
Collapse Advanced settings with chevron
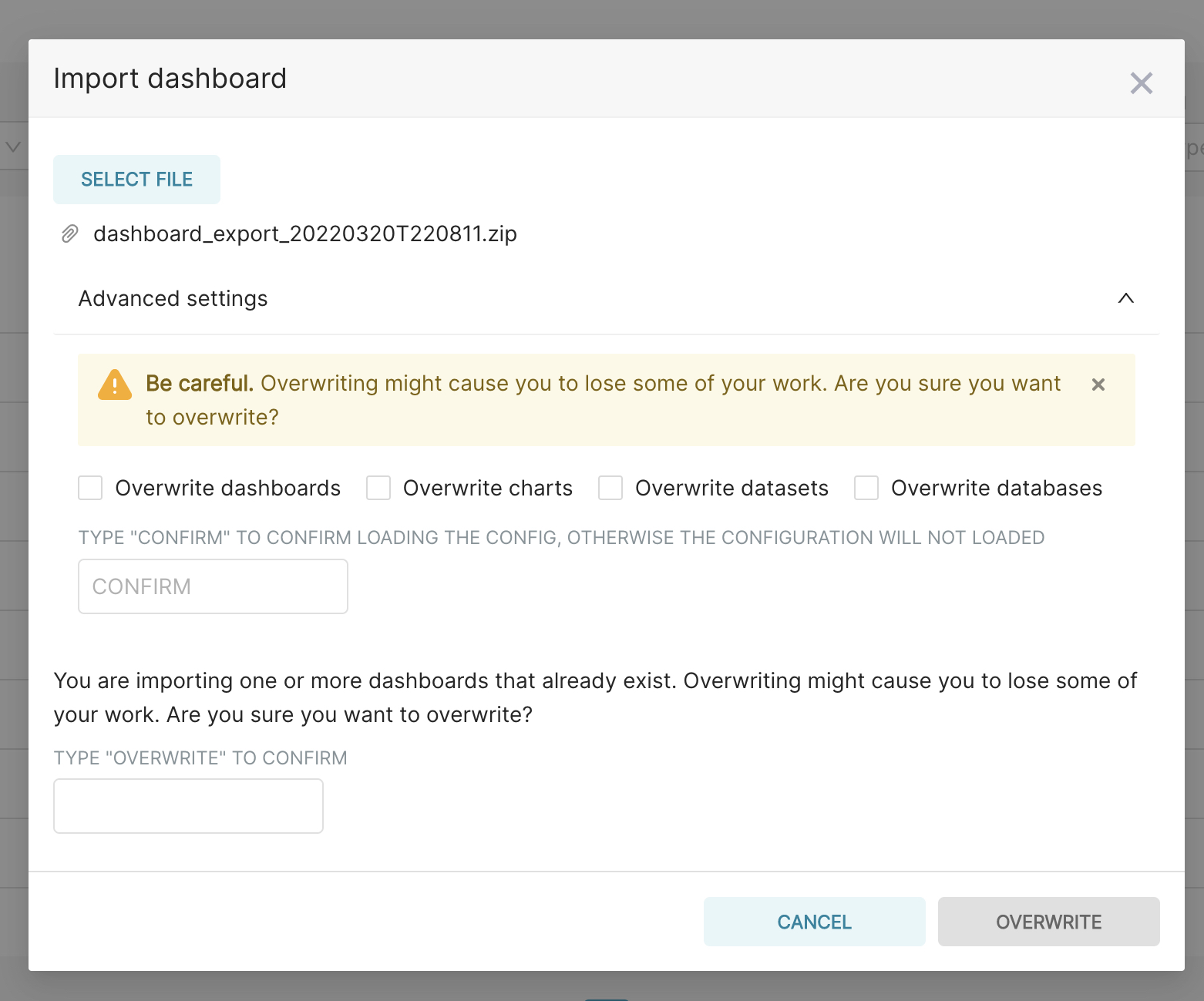[1125, 298]
